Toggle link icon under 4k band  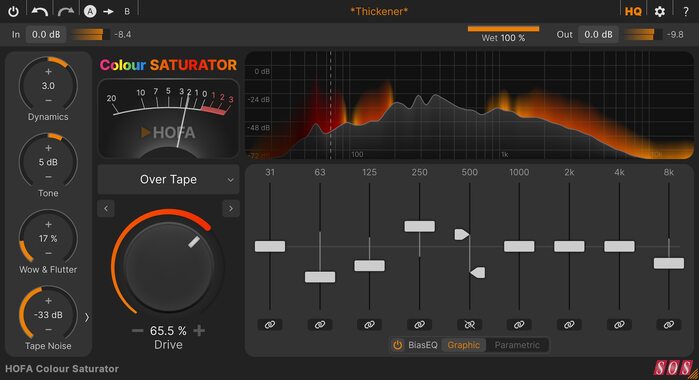click(619, 325)
